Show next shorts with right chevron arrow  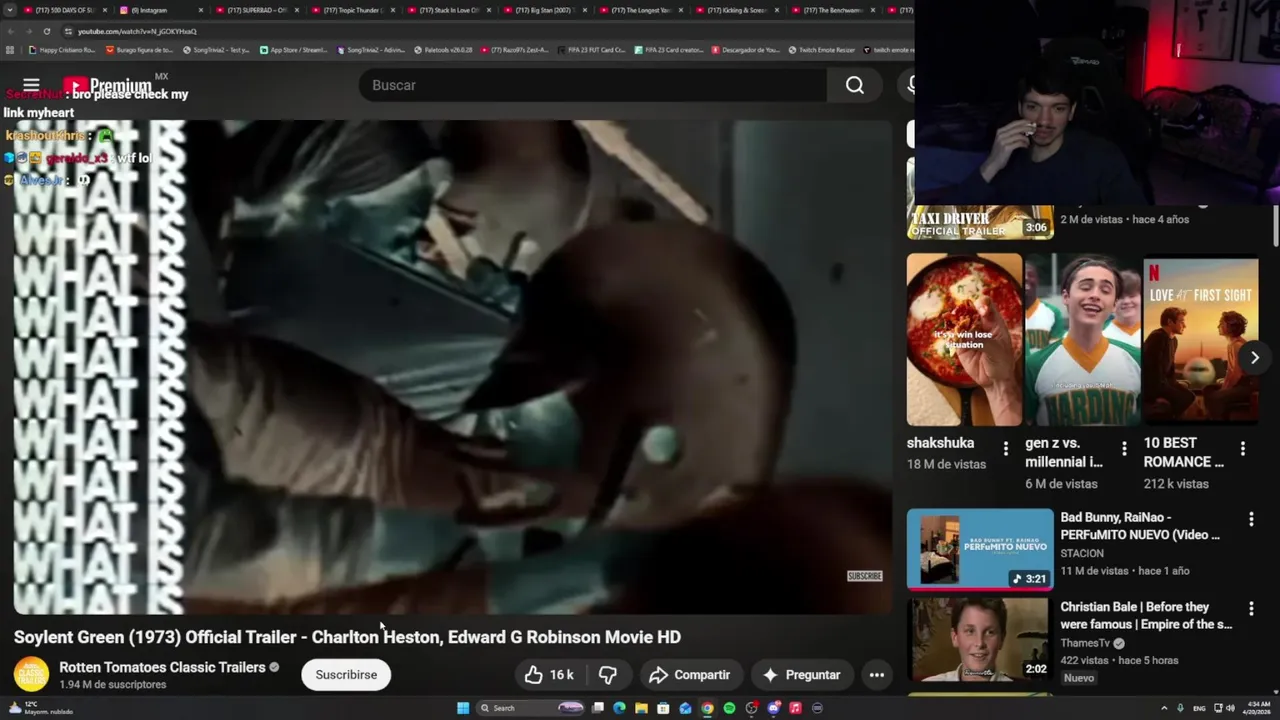[x=1255, y=357]
